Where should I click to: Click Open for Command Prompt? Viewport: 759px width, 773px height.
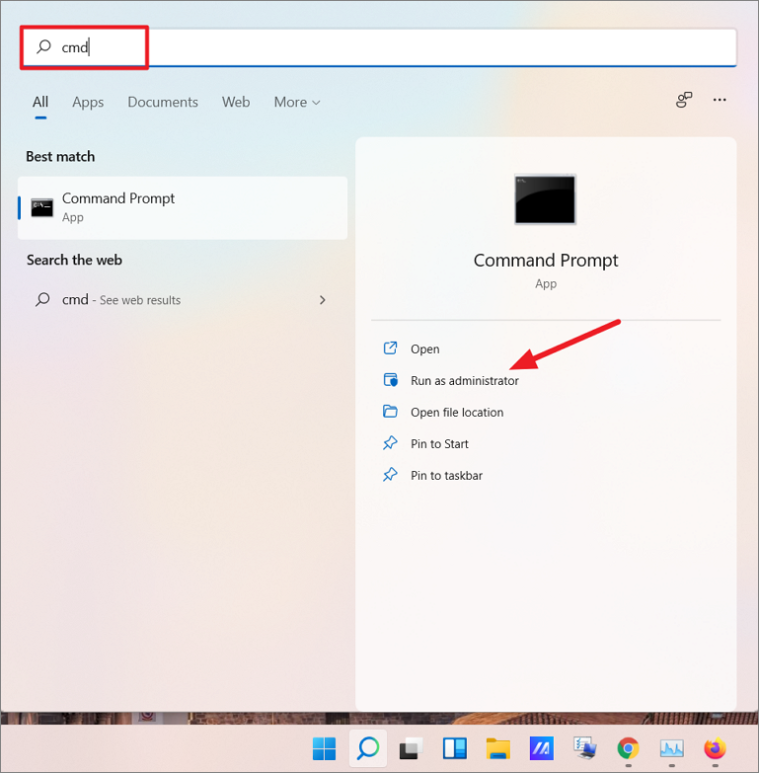[425, 349]
